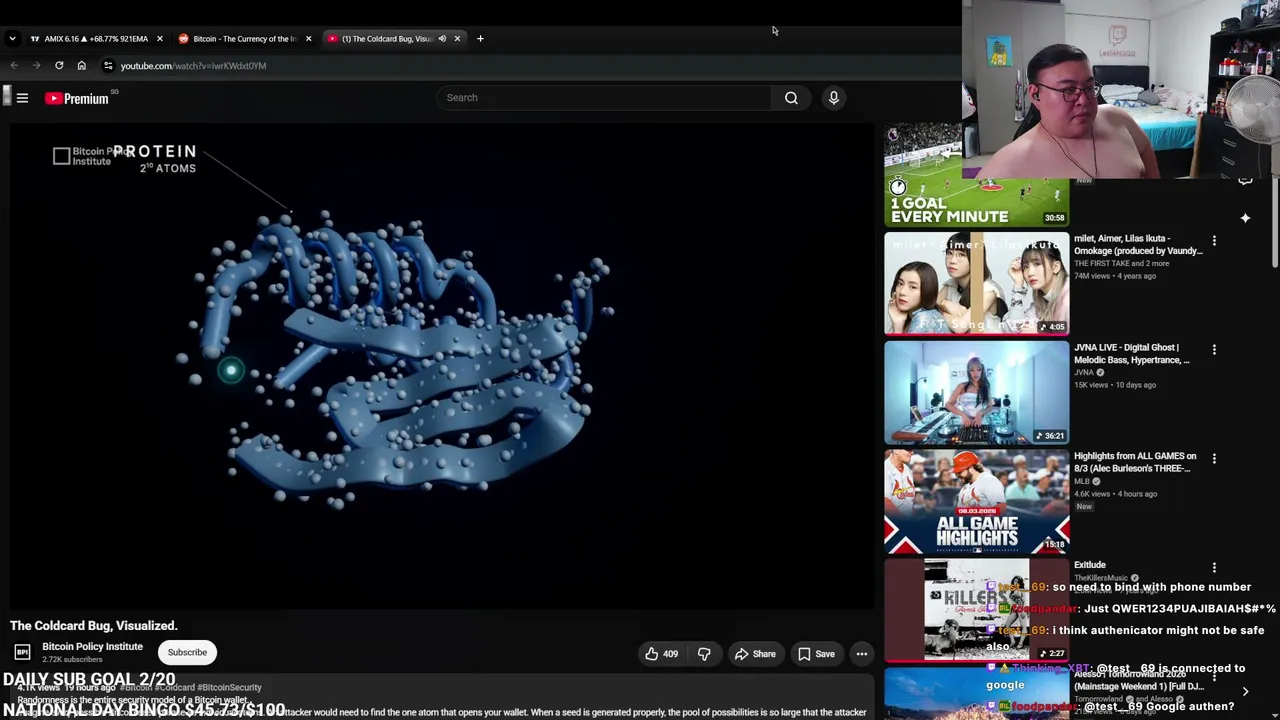Play milet Aimer Omokage video thumbnail
Screen dimensions: 1280x720
click(976, 284)
